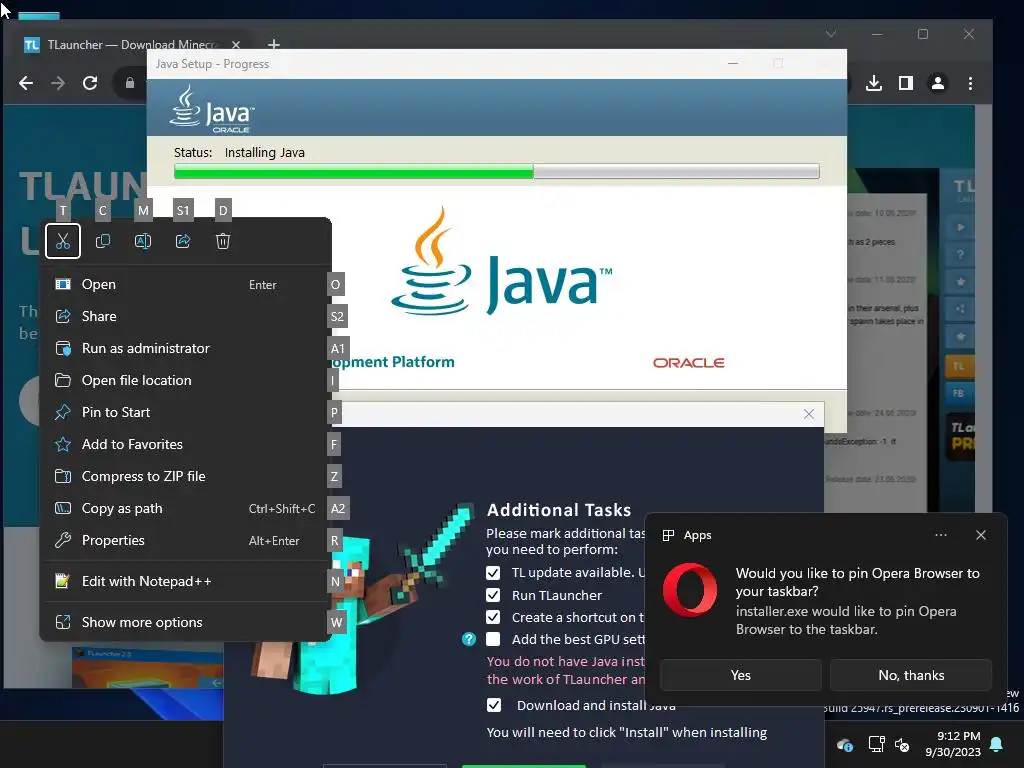1024x768 pixels.
Task: Uncheck Create a shortcut checkbox
Action: click(x=493, y=617)
